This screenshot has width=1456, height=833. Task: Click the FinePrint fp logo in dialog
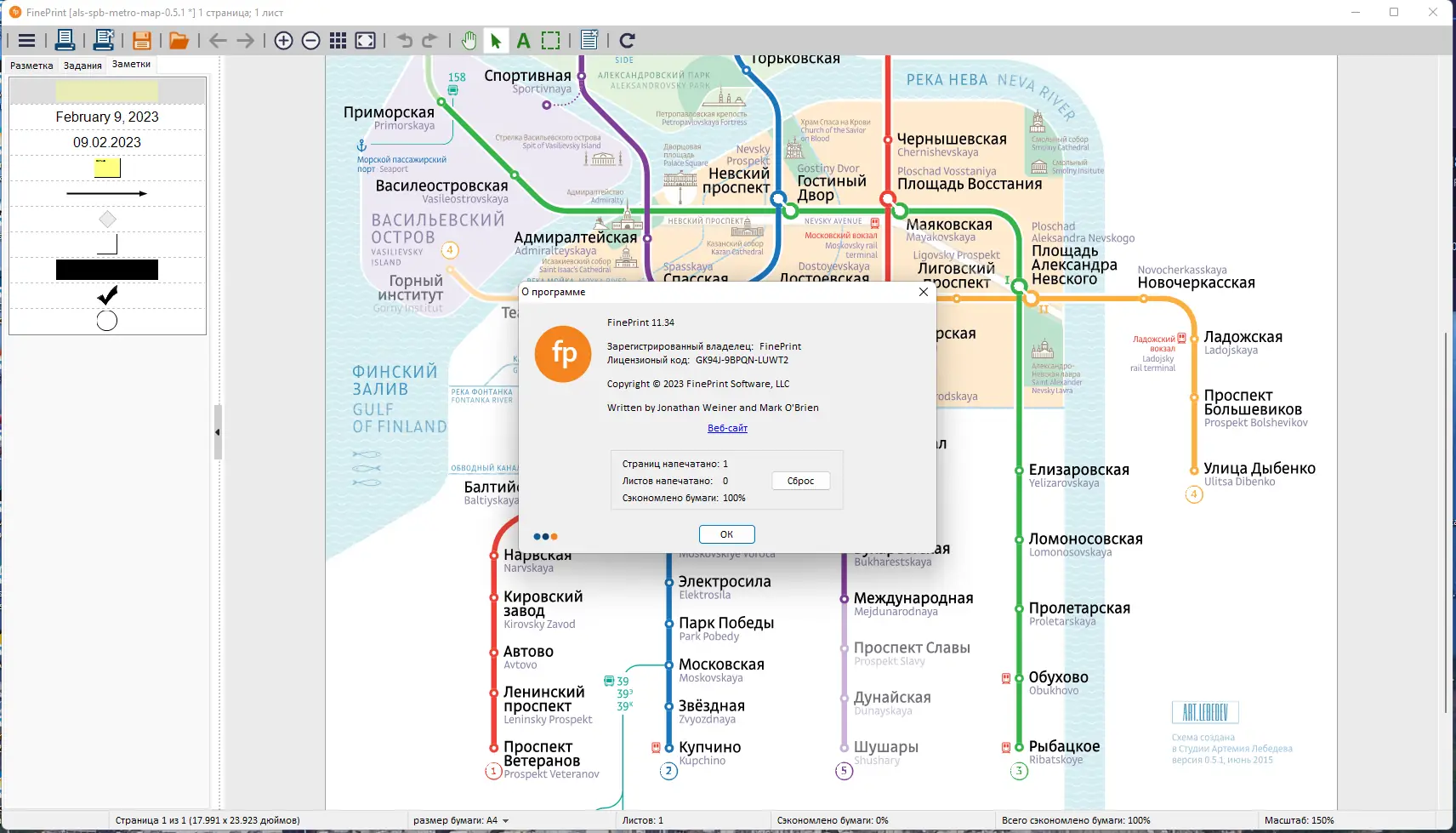coord(563,354)
